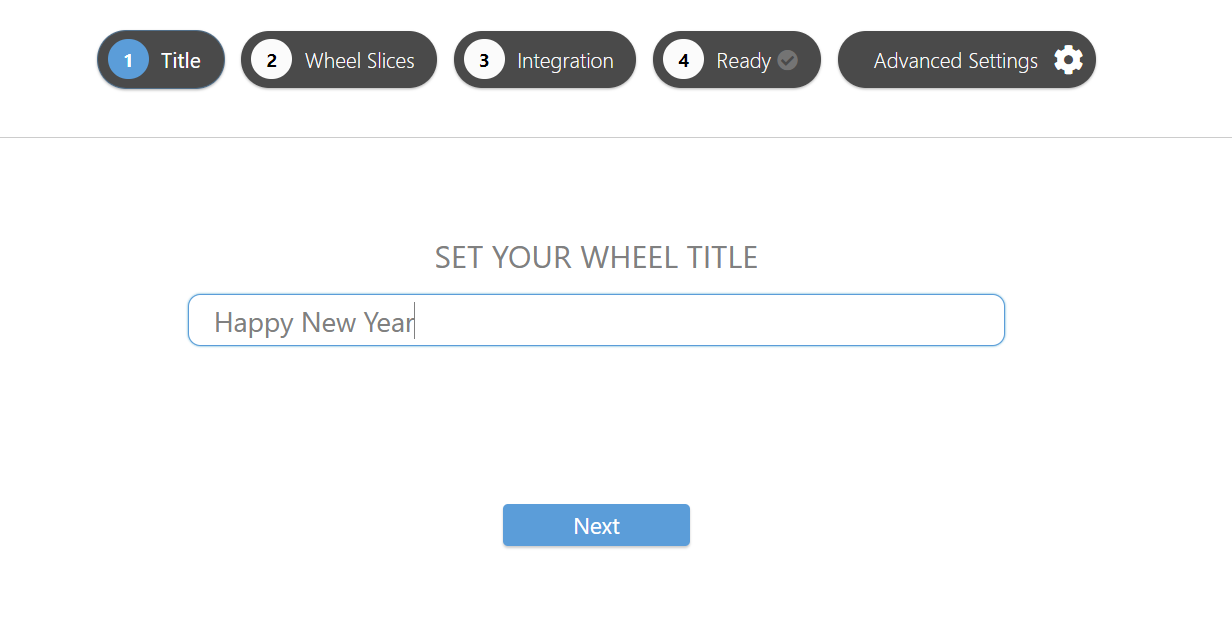Click the step 4 number circle
The width and height of the screenshot is (1232, 620).
(683, 60)
